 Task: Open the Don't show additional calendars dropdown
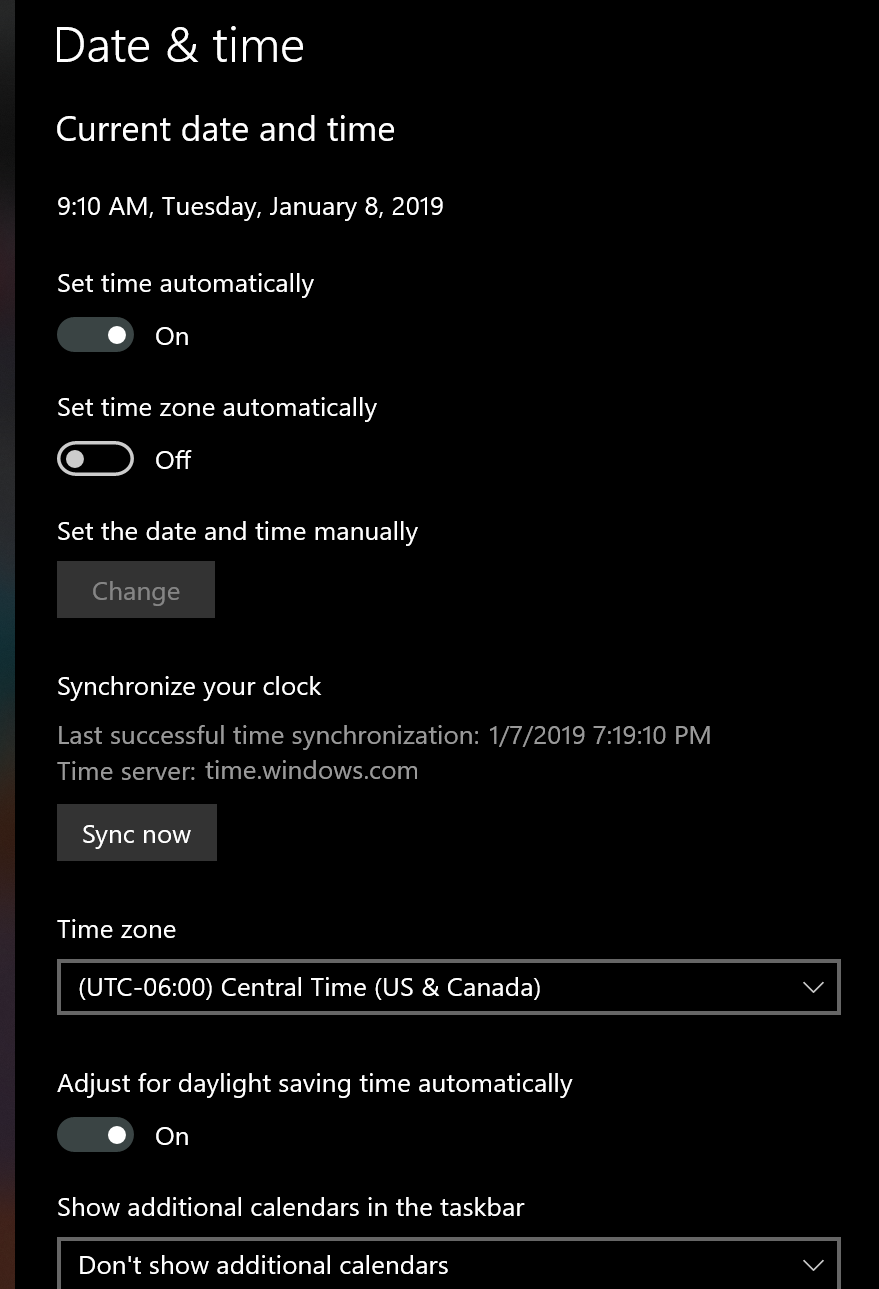coord(448,1264)
